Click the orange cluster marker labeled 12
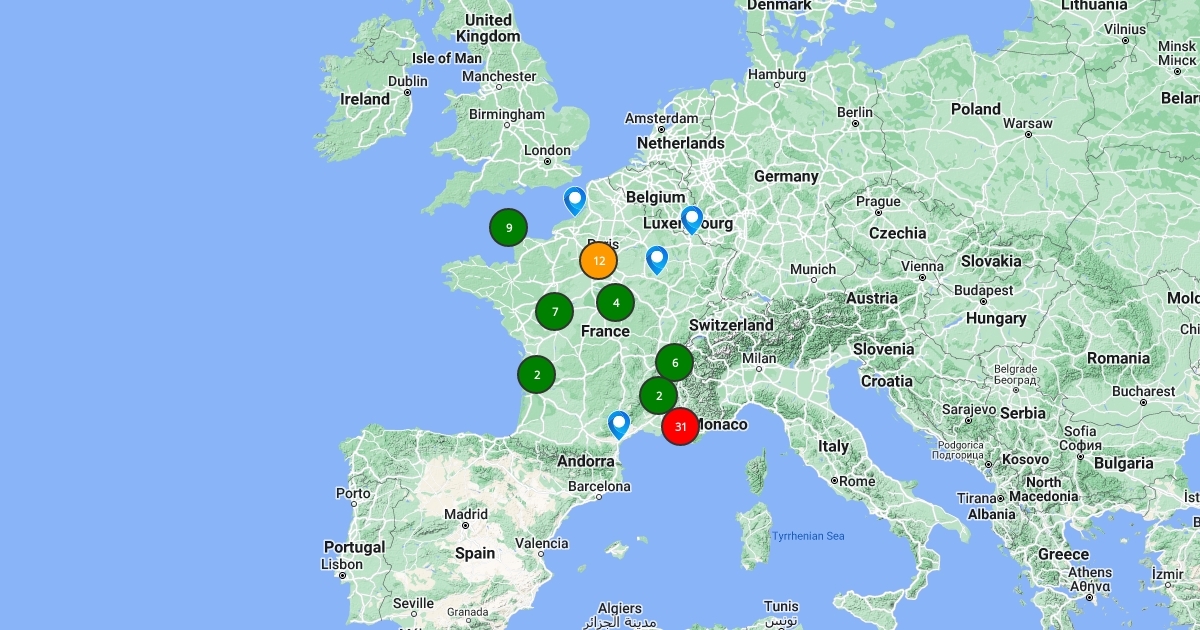This screenshot has height=630, width=1200. pyautogui.click(x=598, y=261)
